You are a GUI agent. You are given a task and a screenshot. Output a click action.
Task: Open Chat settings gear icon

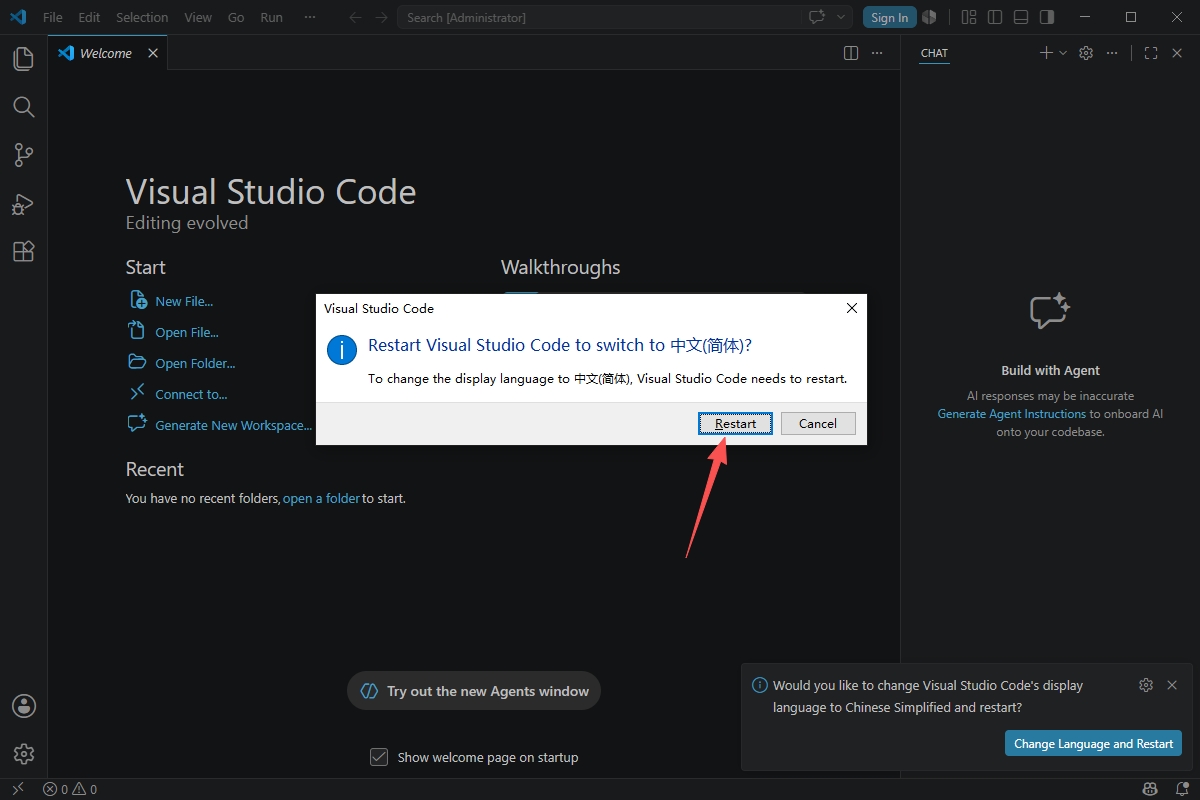click(1086, 53)
